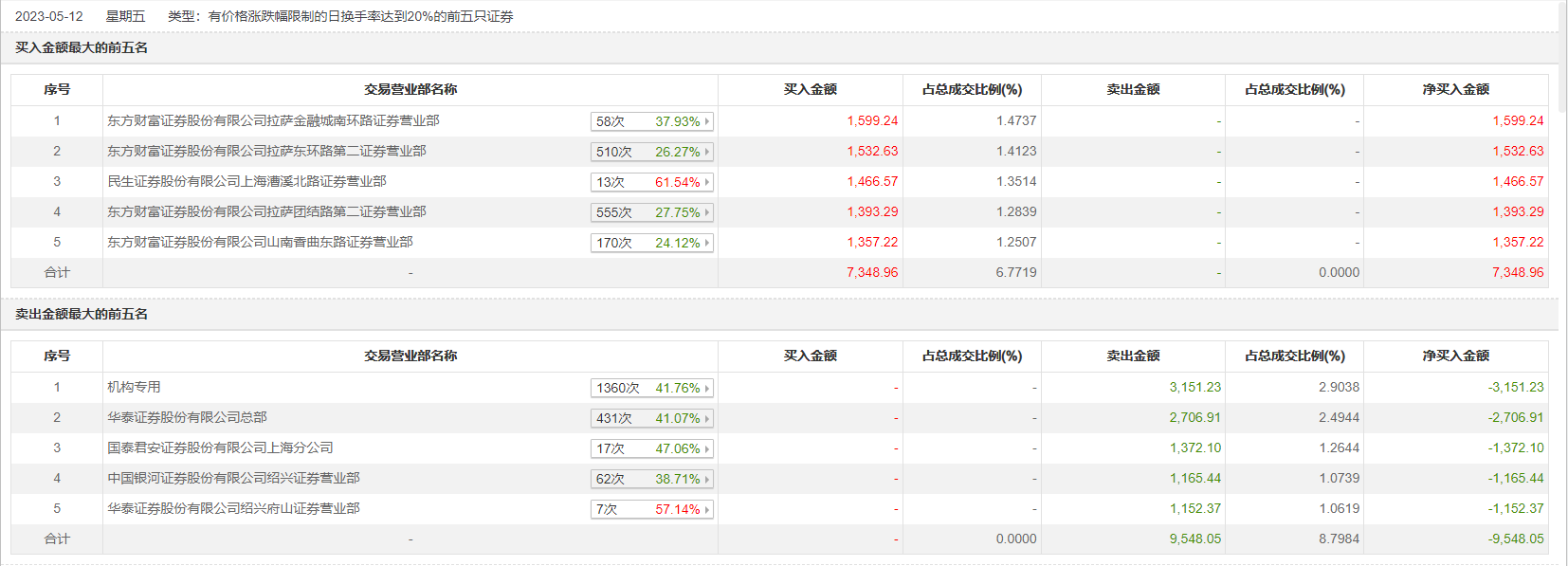Expand the 58次 37.93% stats arrow

(707, 121)
